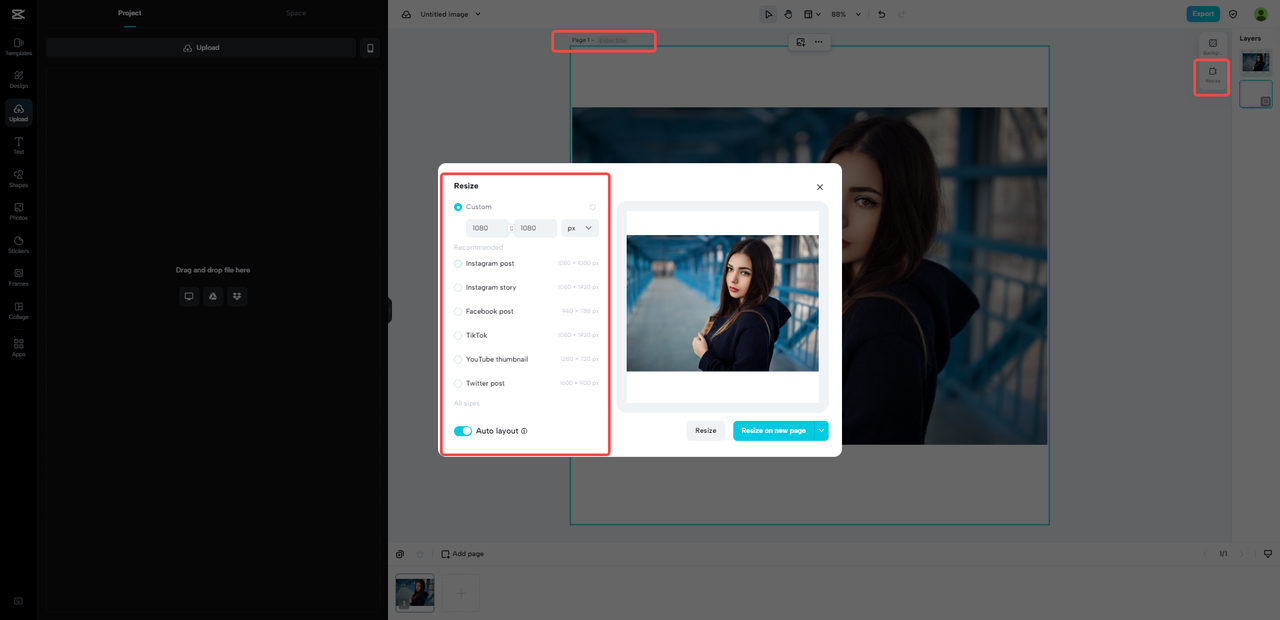Open the Shapes sidebar panel
Screen dimensions: 1280x620
(18, 178)
